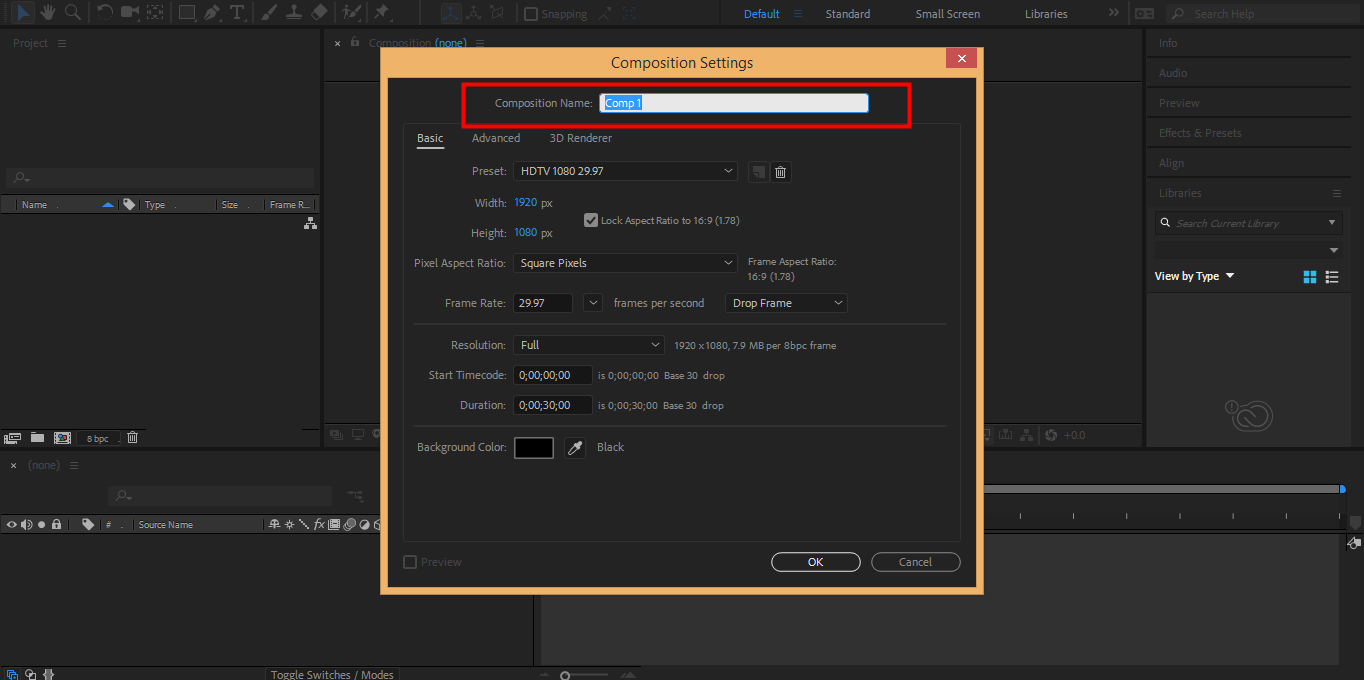Click the Composition Mini-Flowchart icon in timeline
The image size is (1364, 680).
click(x=355, y=495)
